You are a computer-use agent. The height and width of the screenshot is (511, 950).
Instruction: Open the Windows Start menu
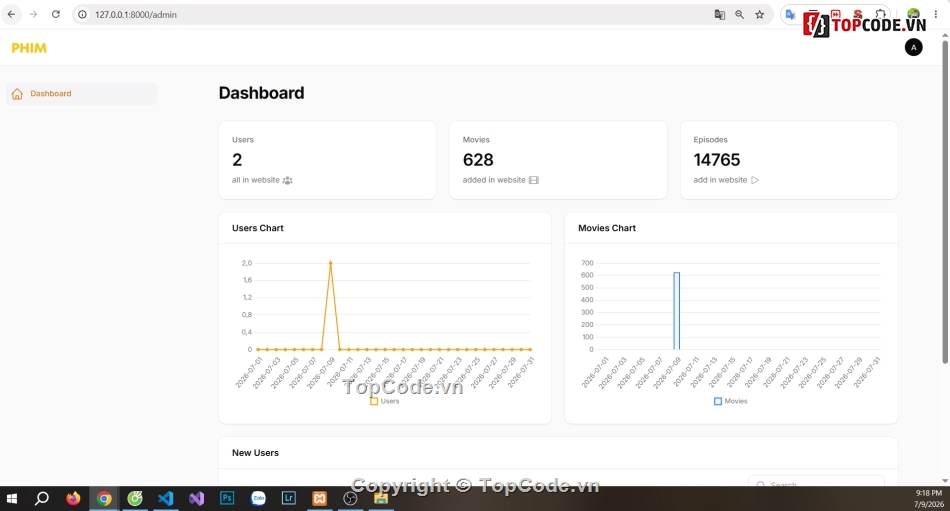pyautogui.click(x=12, y=498)
